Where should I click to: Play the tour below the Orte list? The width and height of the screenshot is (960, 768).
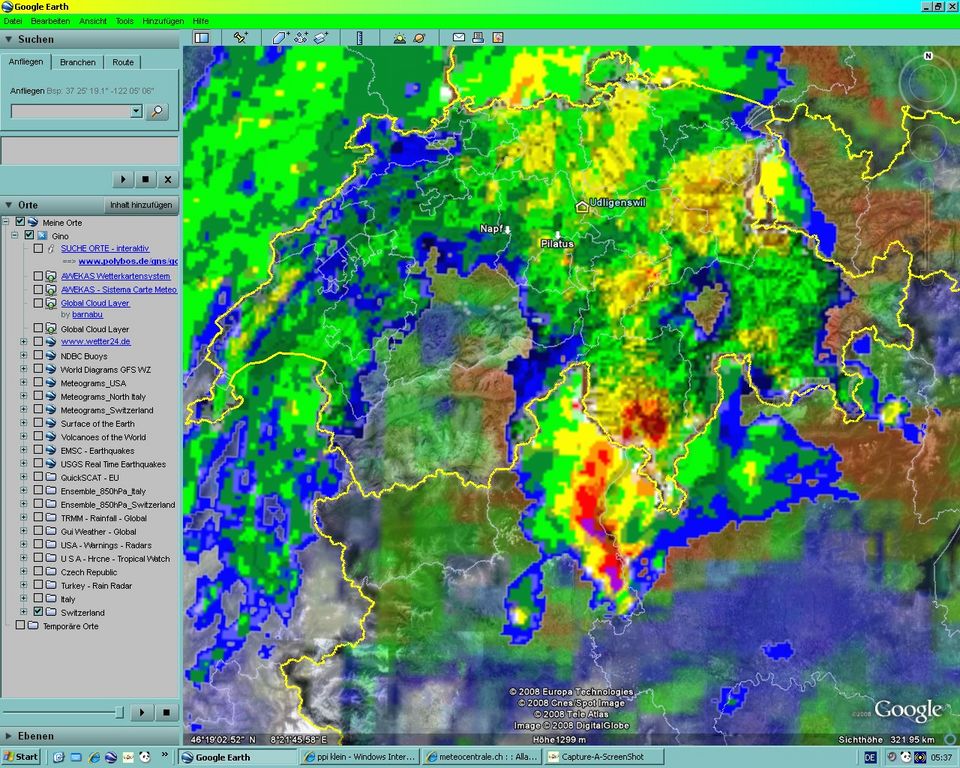[142, 712]
